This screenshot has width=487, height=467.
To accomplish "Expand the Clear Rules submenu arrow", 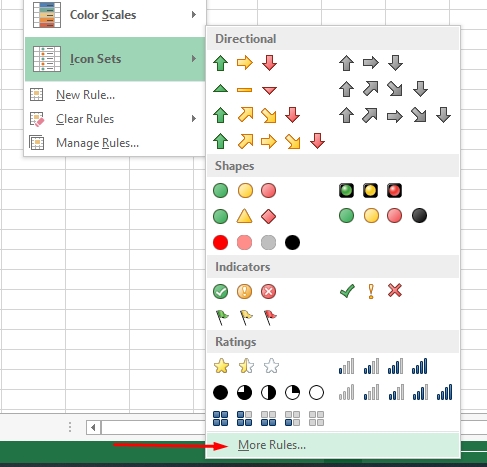I will click(x=194, y=119).
